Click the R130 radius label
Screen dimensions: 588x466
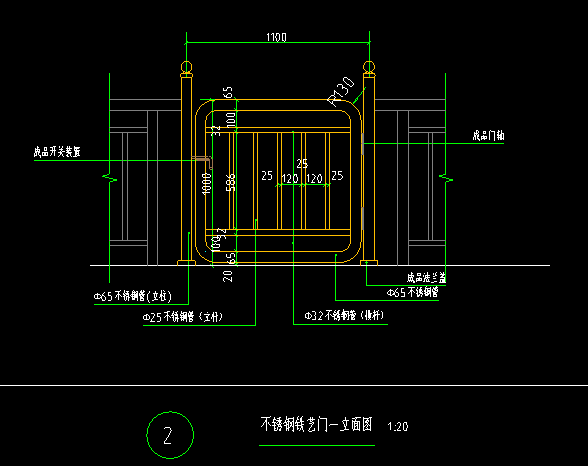pyautogui.click(x=341, y=92)
